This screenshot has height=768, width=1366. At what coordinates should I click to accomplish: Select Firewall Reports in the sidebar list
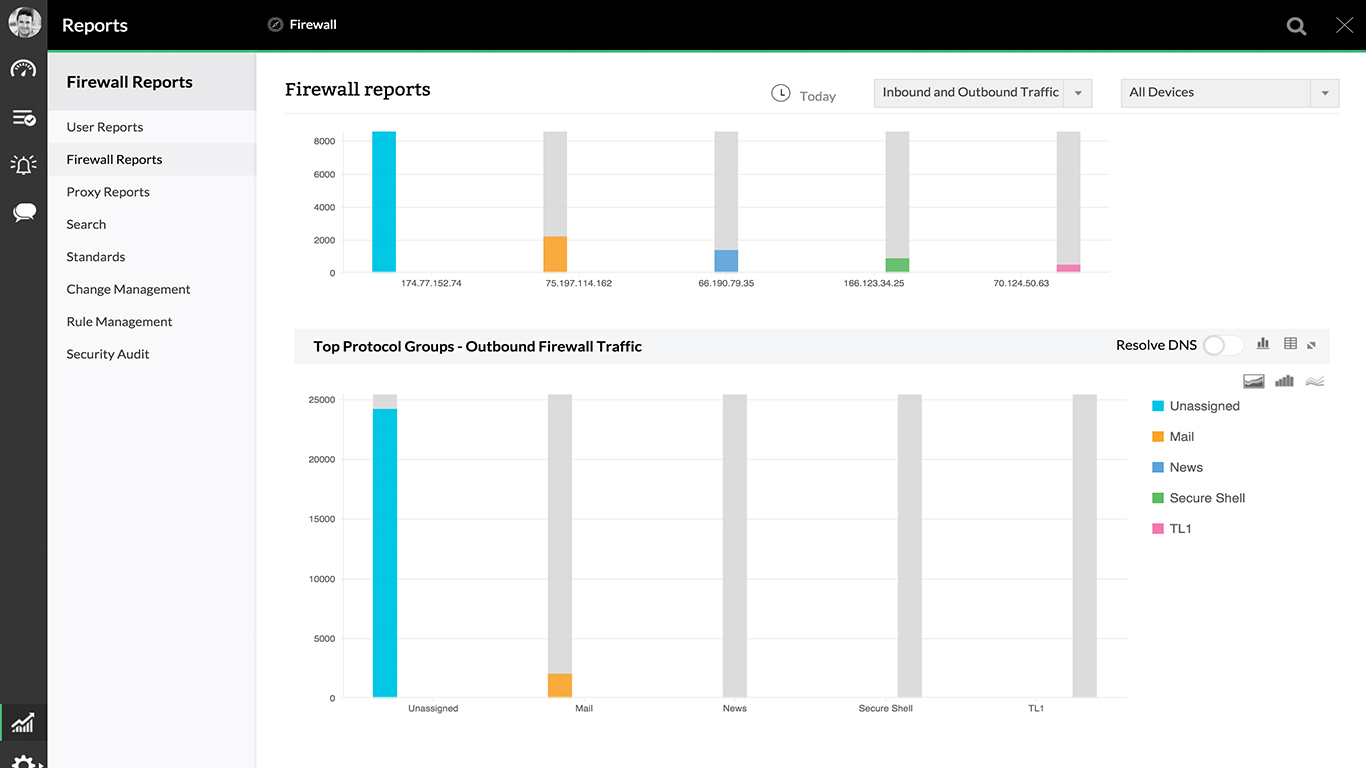click(152, 159)
